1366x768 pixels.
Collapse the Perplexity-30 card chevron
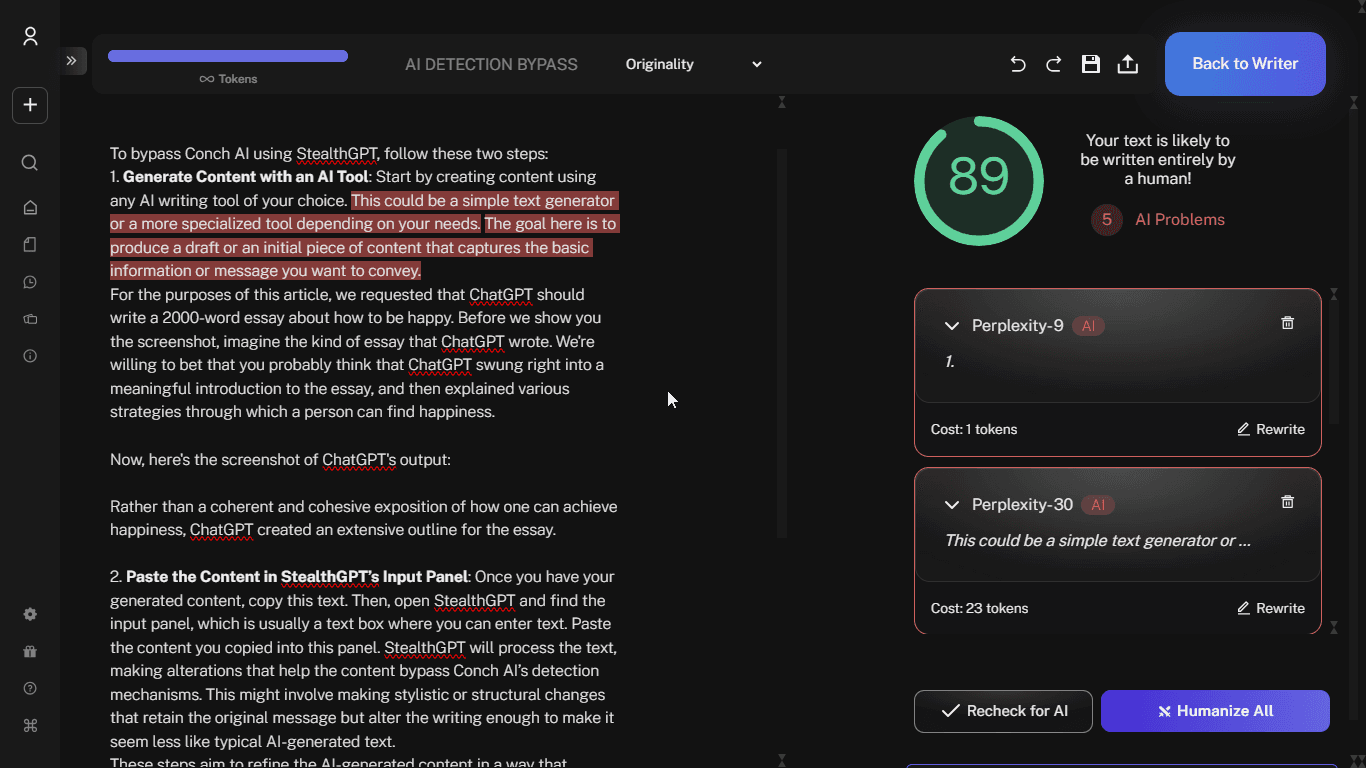point(952,505)
